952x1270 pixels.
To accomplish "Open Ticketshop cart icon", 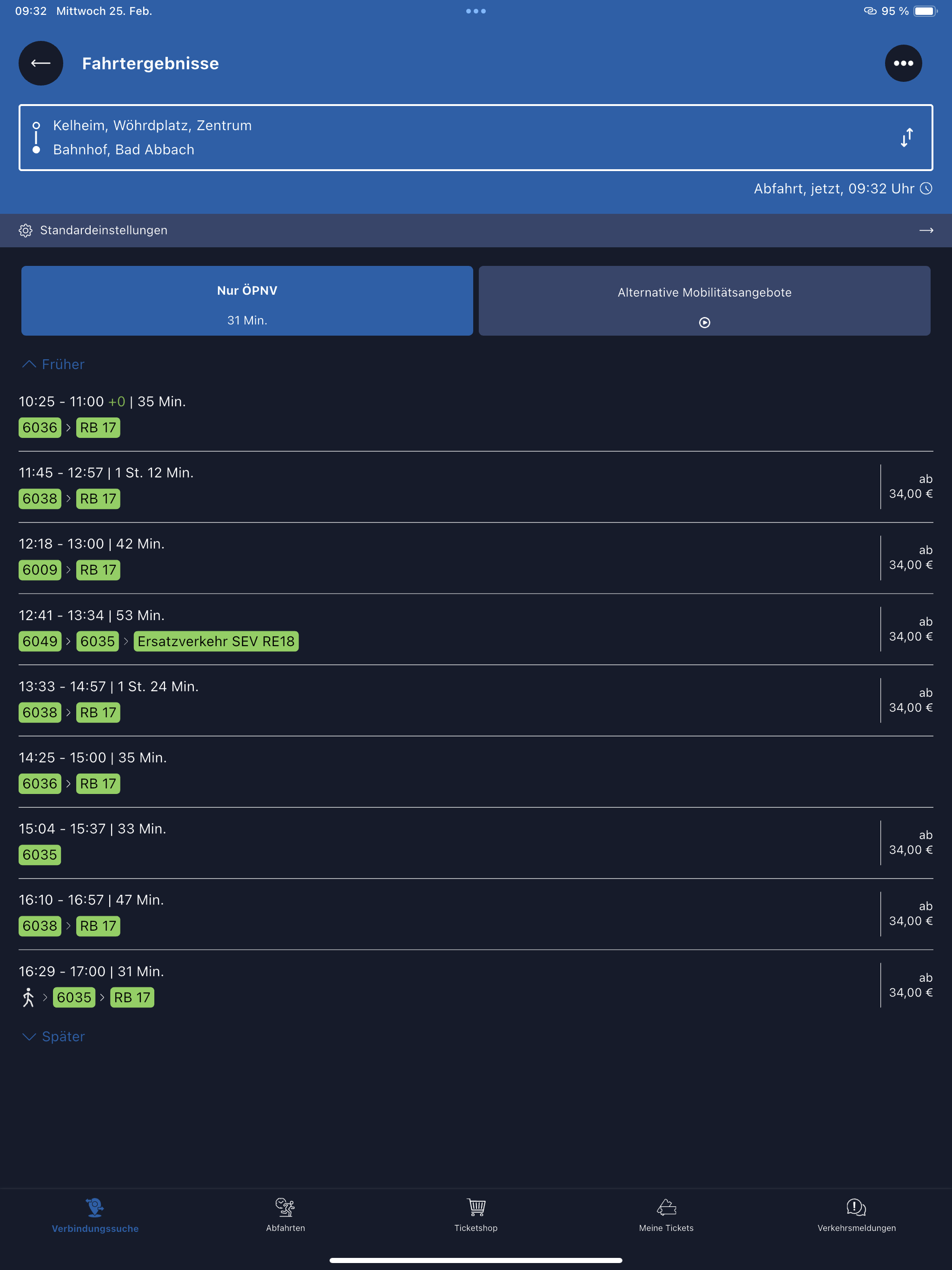I will tap(476, 1207).
